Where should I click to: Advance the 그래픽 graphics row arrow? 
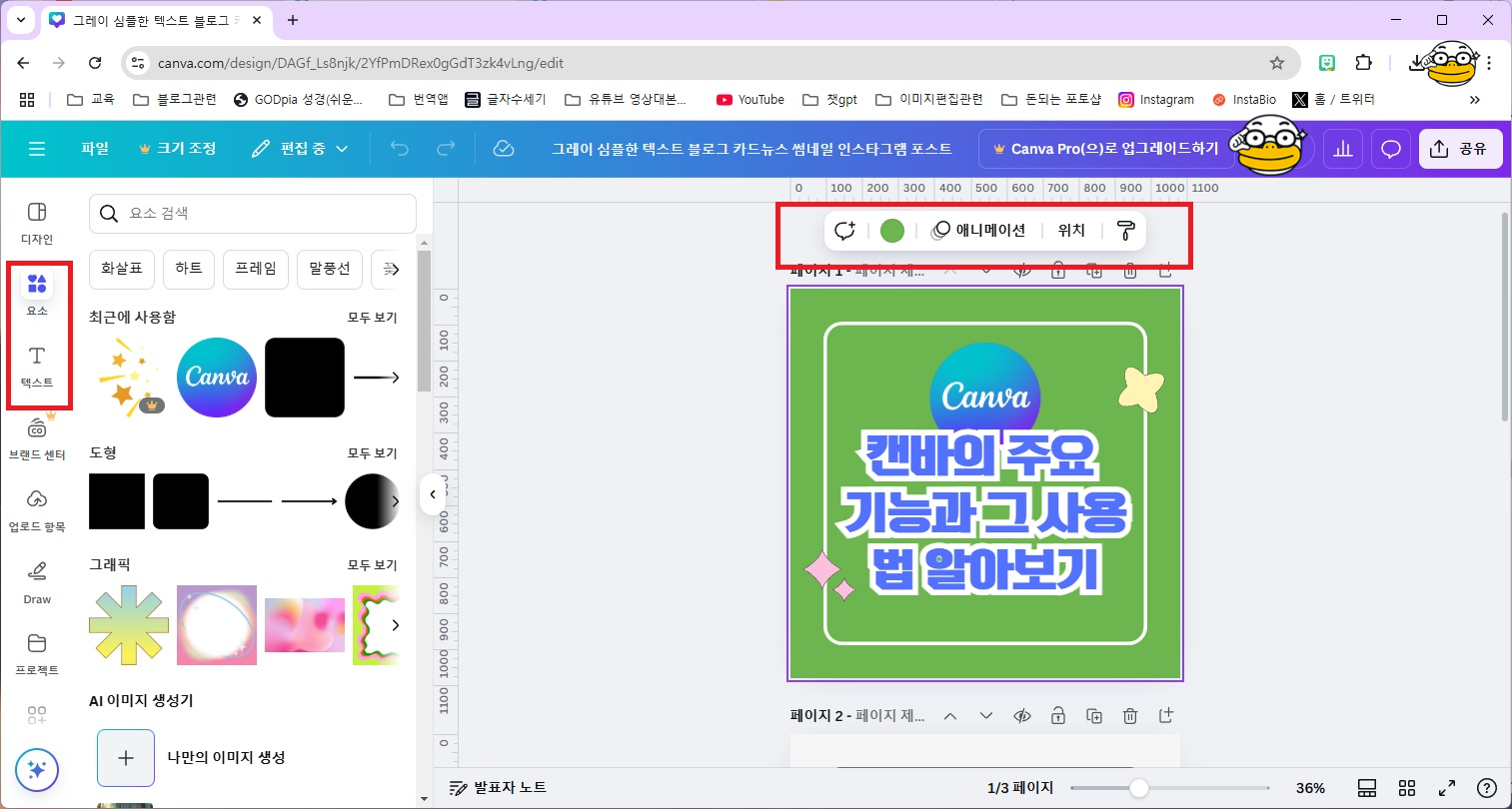pyautogui.click(x=396, y=625)
